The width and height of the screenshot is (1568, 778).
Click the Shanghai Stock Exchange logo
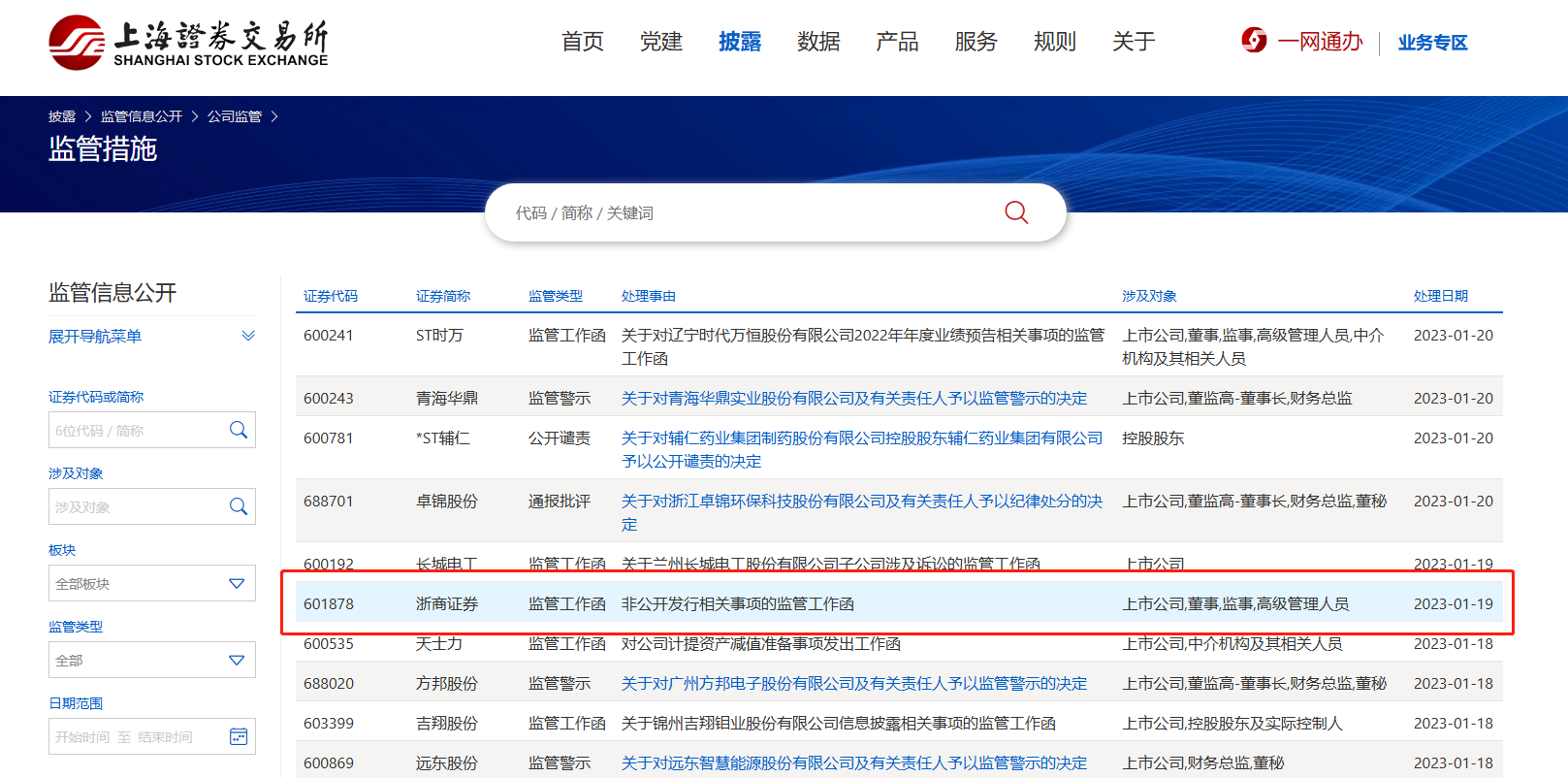point(189,42)
